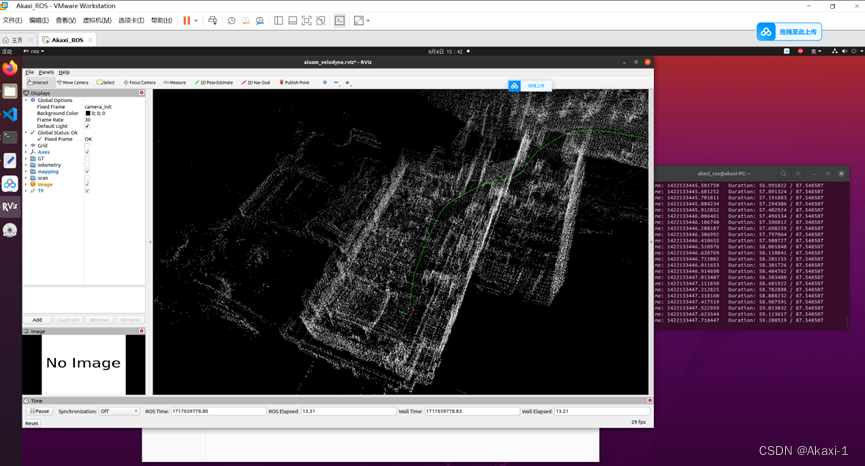Click the Add display button
865x466 pixels.
pyautogui.click(x=37, y=320)
